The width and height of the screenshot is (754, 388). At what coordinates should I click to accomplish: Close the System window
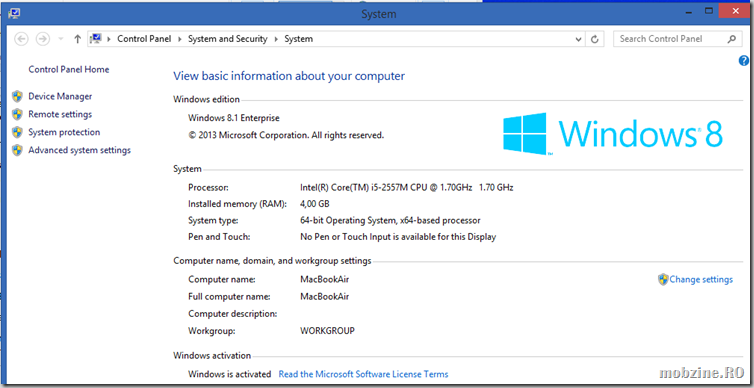[736, 11]
